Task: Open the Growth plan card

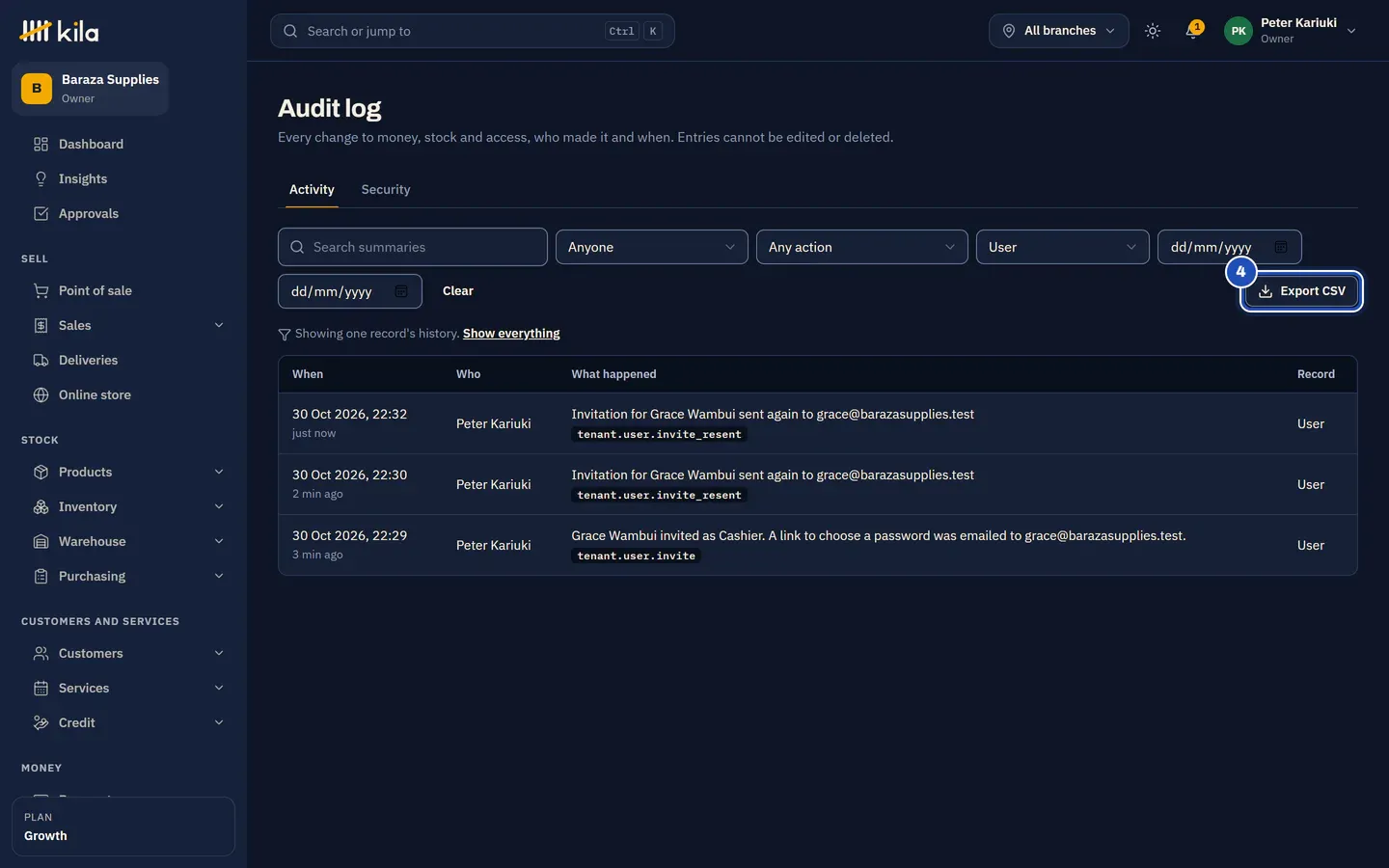Action: coord(123,827)
